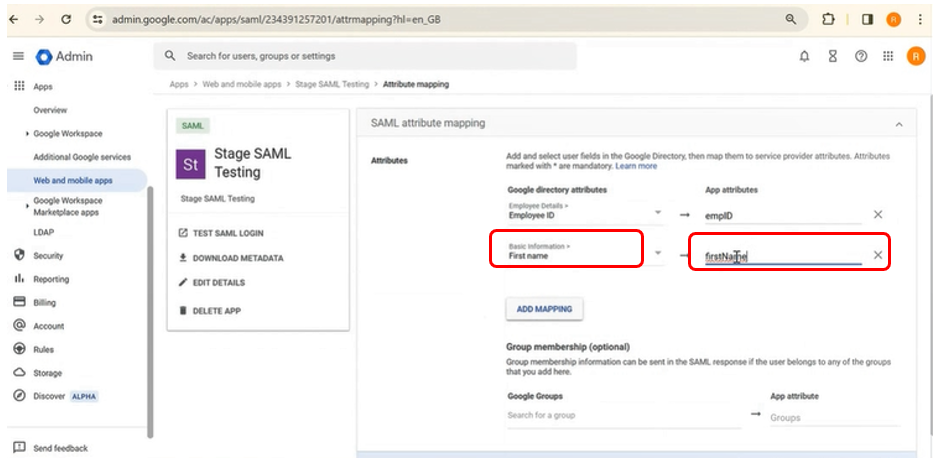
Task: Click the browser address bar URL
Action: point(276,19)
